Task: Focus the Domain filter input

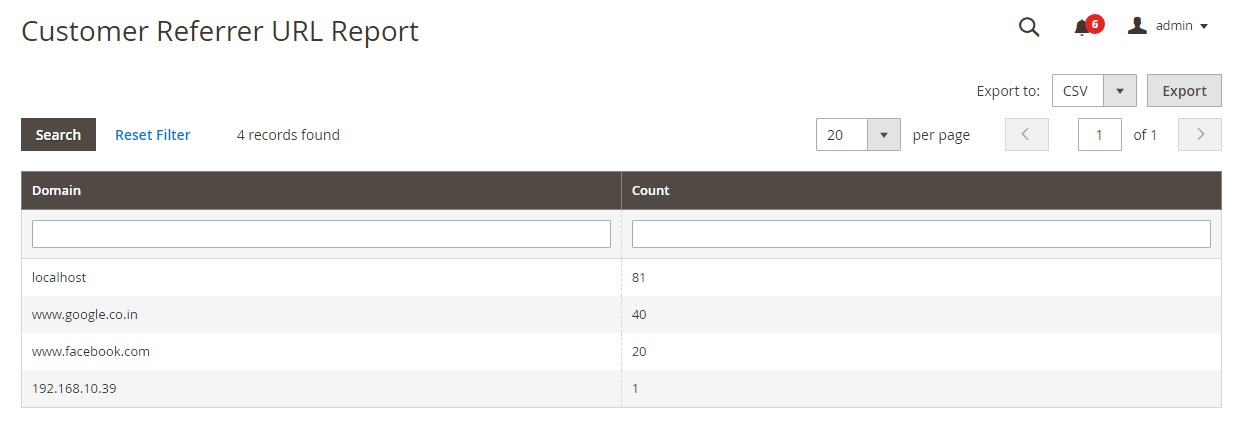Action: pos(321,234)
